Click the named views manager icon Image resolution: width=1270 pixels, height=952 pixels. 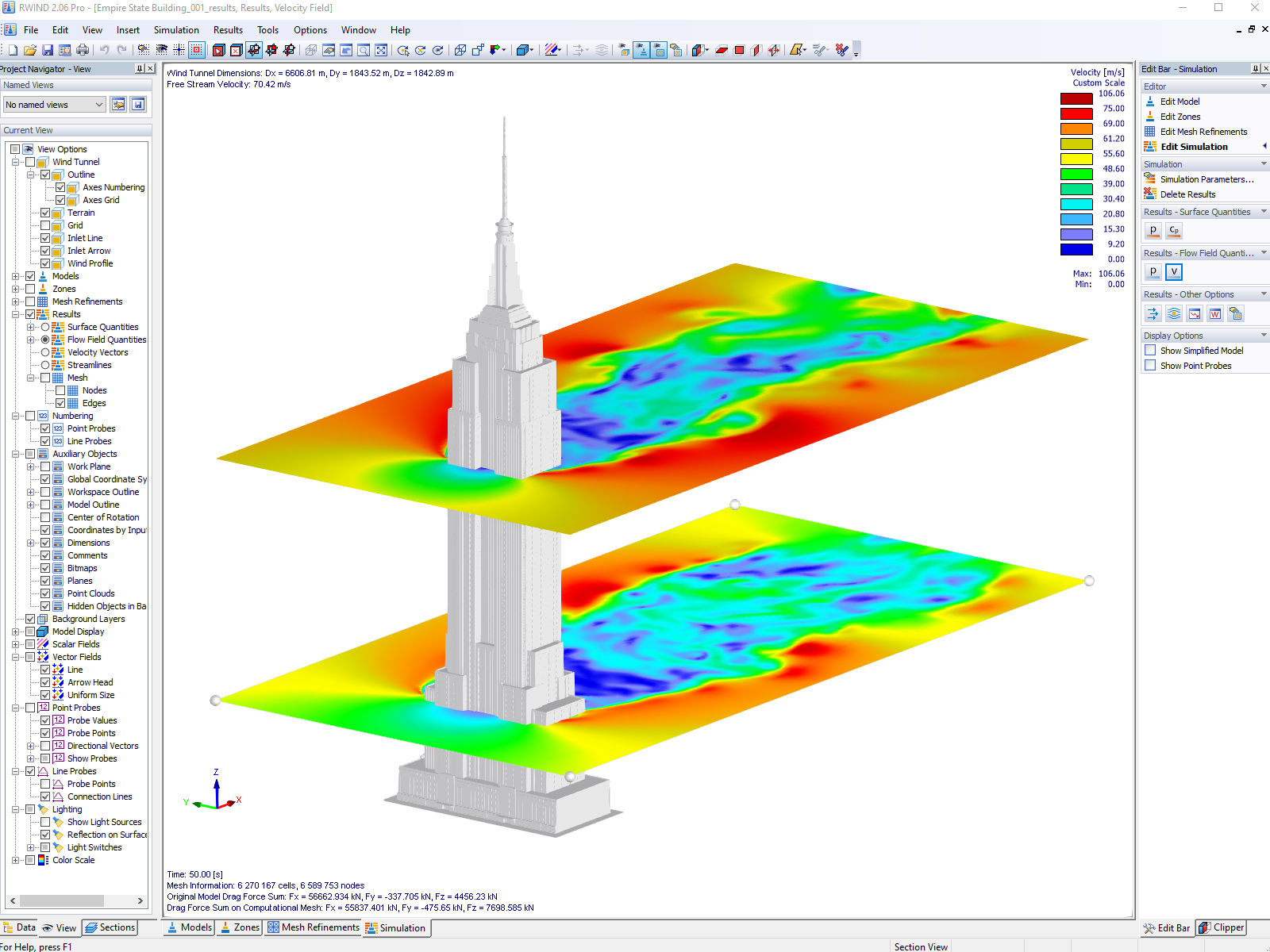coord(118,105)
